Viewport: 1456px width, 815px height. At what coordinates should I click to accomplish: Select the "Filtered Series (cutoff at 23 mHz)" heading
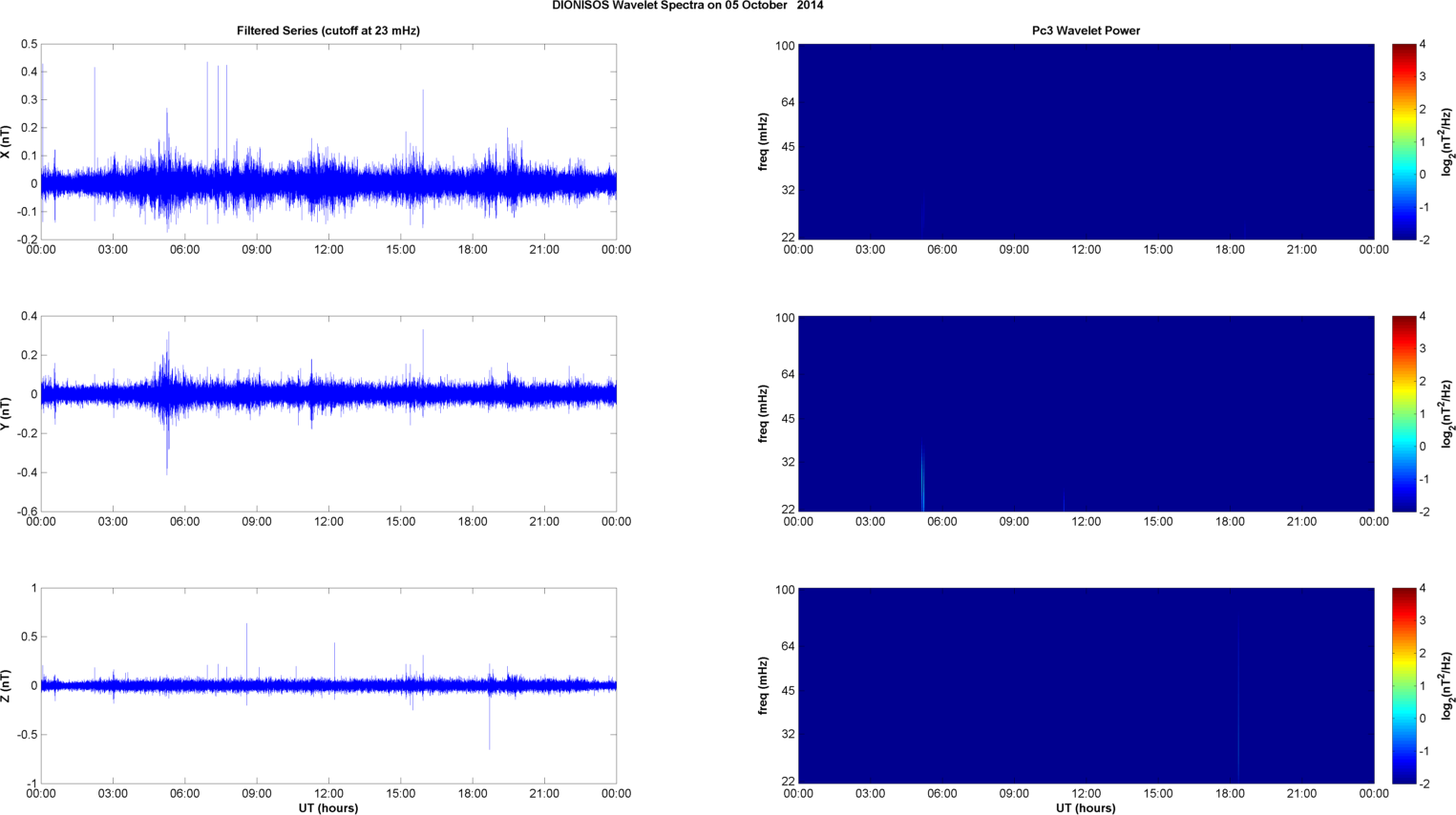(x=328, y=31)
